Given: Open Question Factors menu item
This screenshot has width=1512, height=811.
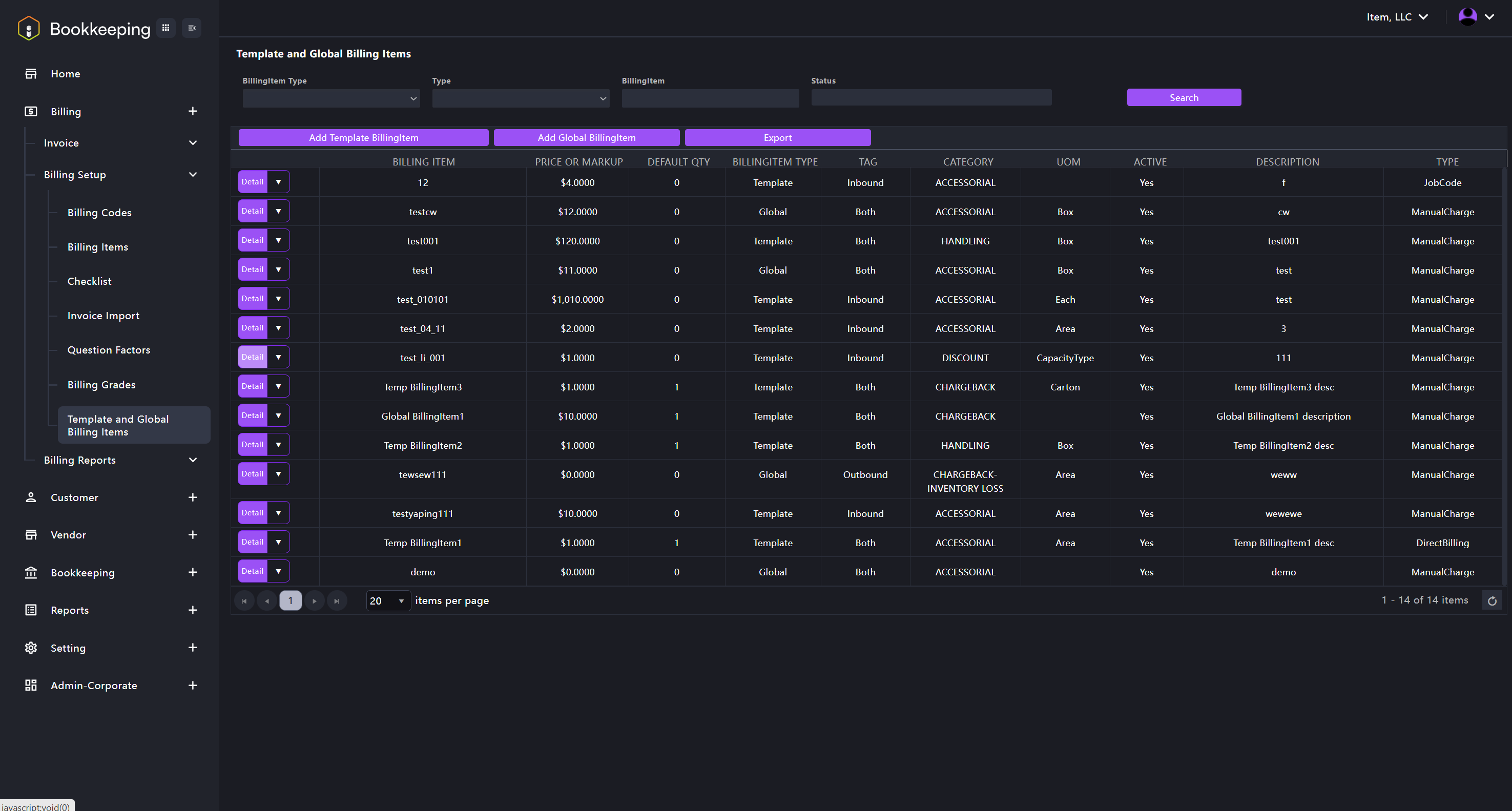Looking at the screenshot, I should pos(109,350).
